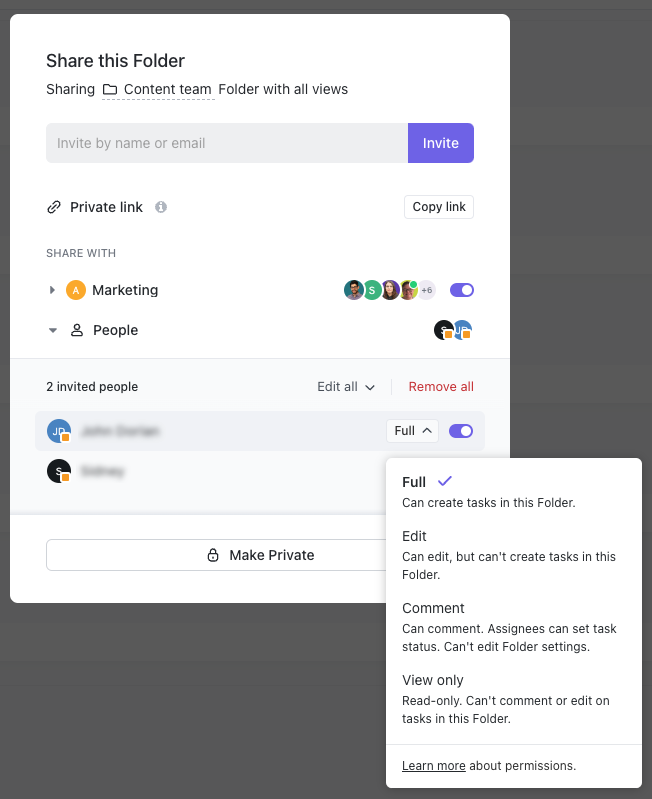This screenshot has width=652, height=799.
Task: Close the Full permission dropdown button
Action: pyautogui.click(x=412, y=431)
